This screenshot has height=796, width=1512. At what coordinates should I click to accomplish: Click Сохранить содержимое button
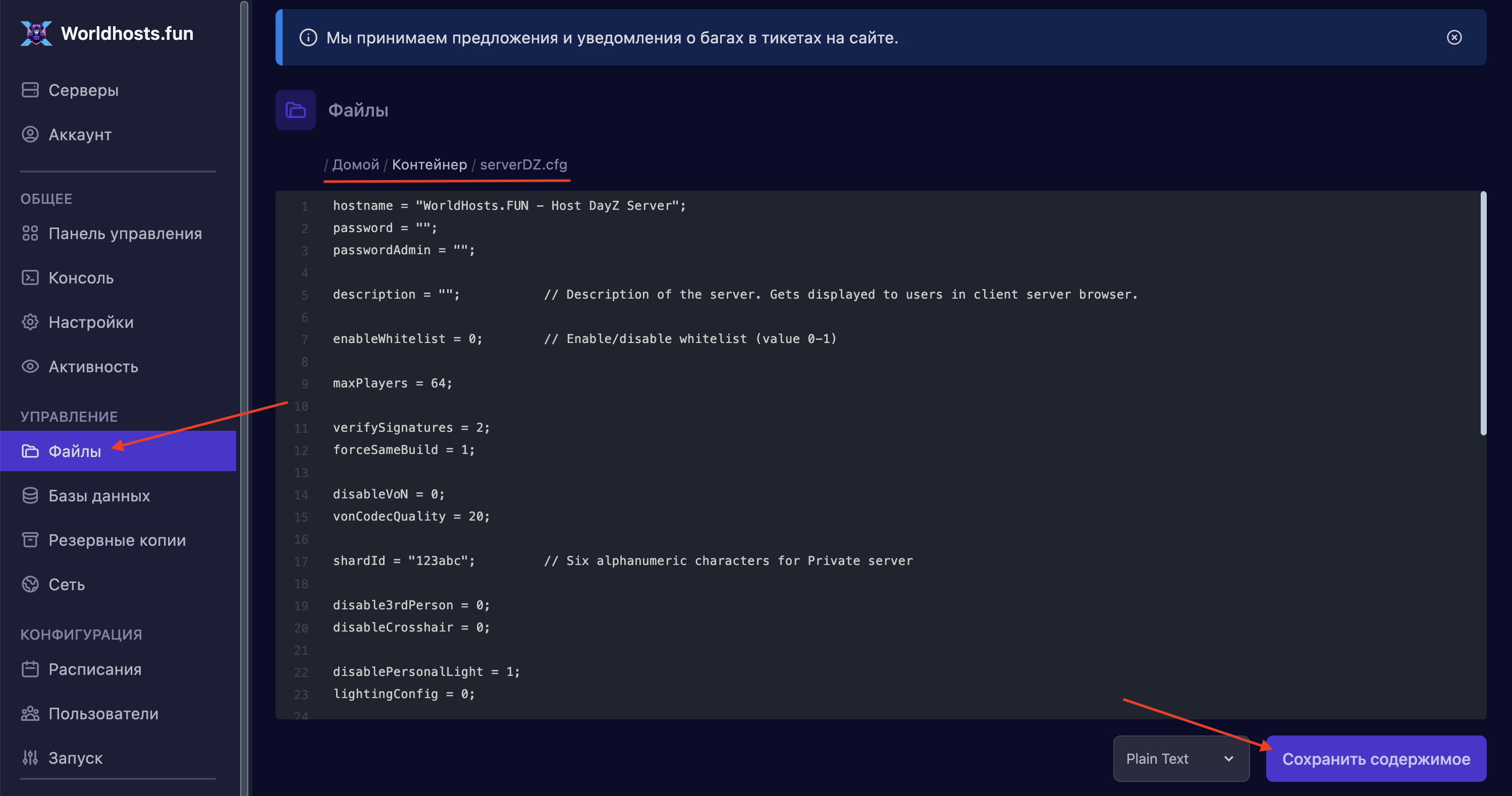tap(1376, 759)
